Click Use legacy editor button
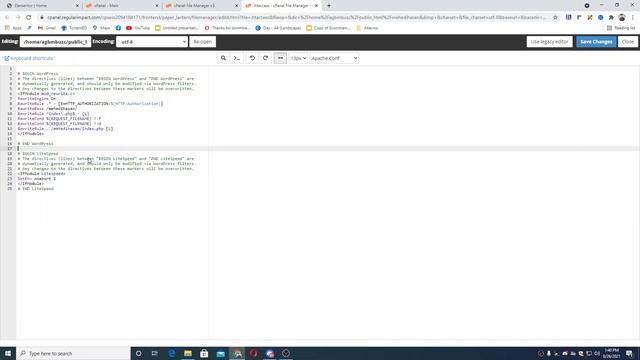The height and width of the screenshot is (360, 640). [549, 42]
